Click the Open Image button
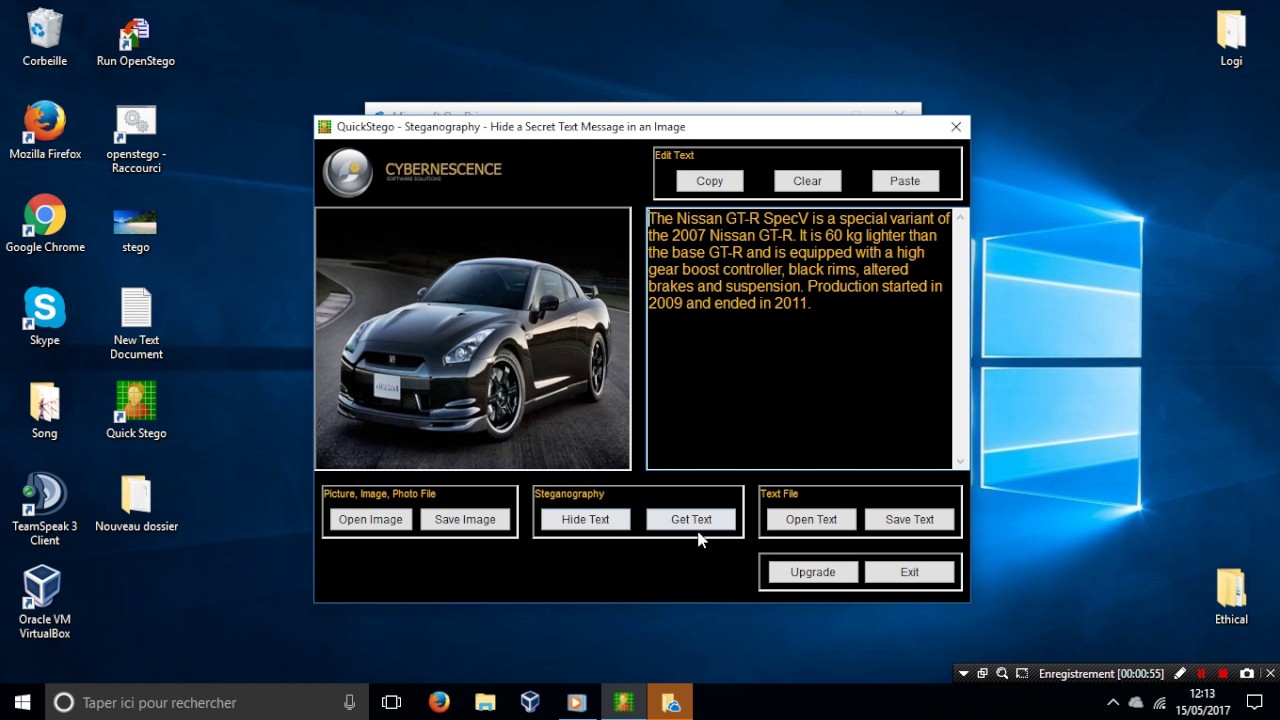The width and height of the screenshot is (1280, 720). (371, 520)
